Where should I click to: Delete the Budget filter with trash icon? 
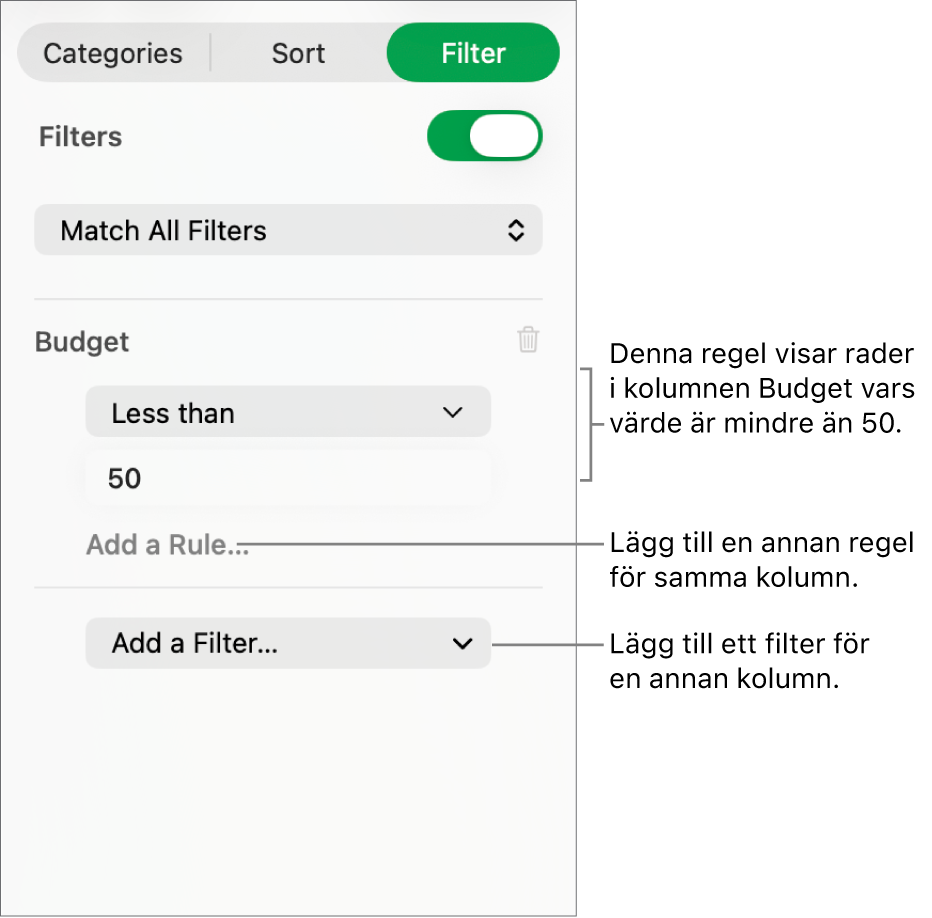pos(528,340)
